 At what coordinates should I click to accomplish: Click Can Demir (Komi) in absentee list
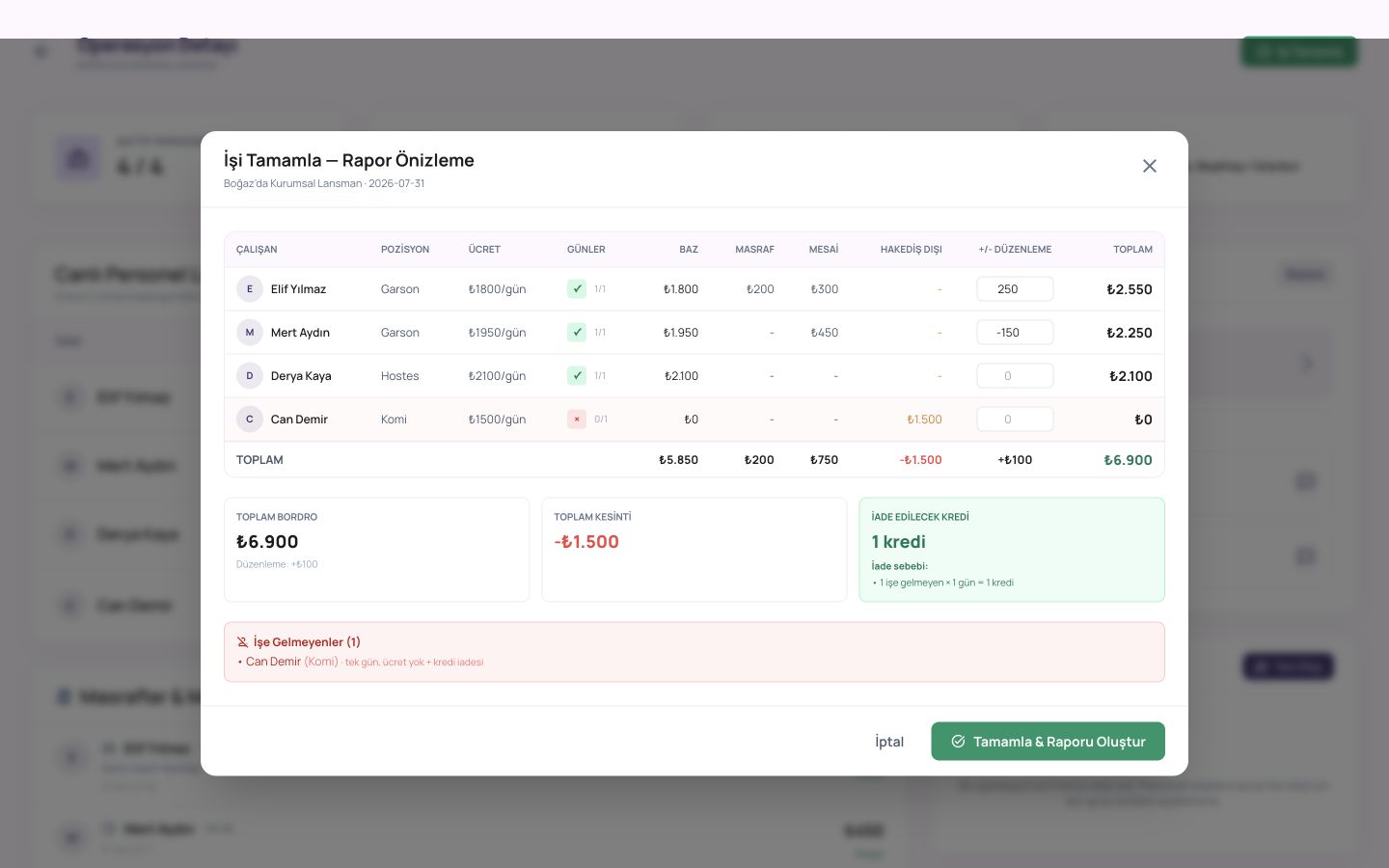(292, 662)
